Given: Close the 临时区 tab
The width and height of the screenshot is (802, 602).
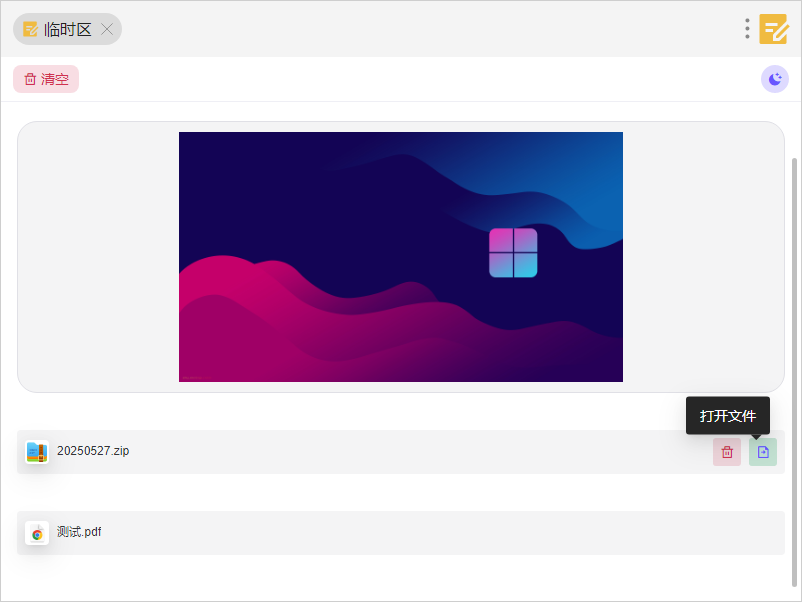Looking at the screenshot, I should pyautogui.click(x=107, y=29).
